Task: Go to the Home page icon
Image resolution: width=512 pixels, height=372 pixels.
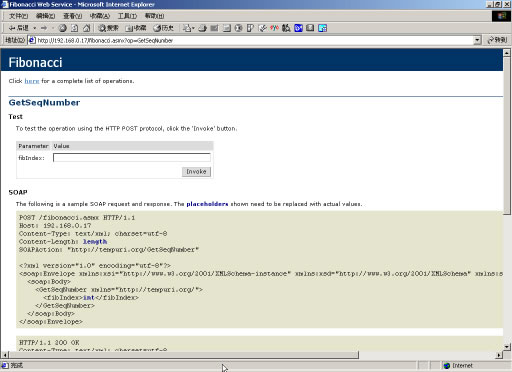Action: click(x=86, y=28)
